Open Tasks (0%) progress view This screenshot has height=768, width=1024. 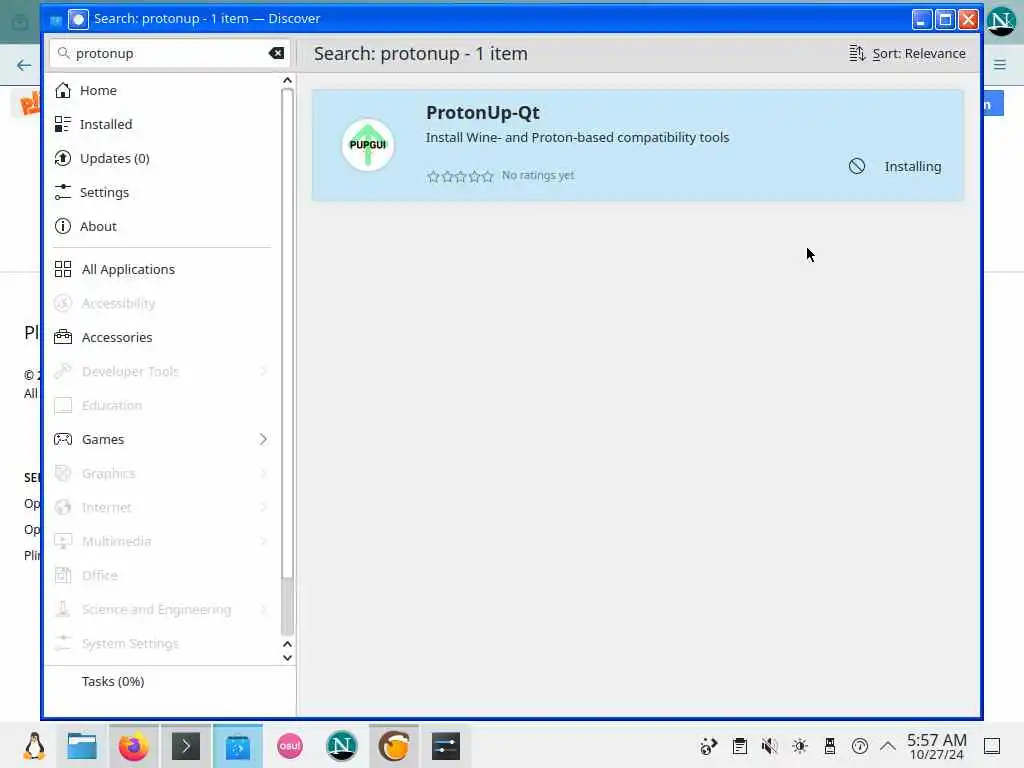(112, 681)
